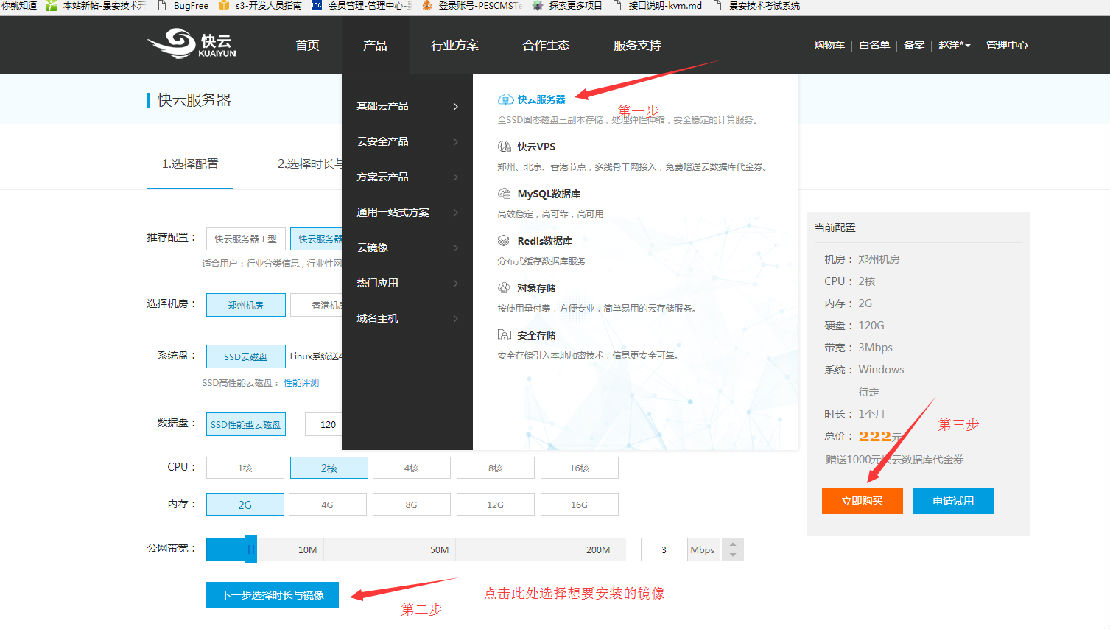Click the 安全存储 icon in products menu
This screenshot has width=1110, height=629.
506,335
